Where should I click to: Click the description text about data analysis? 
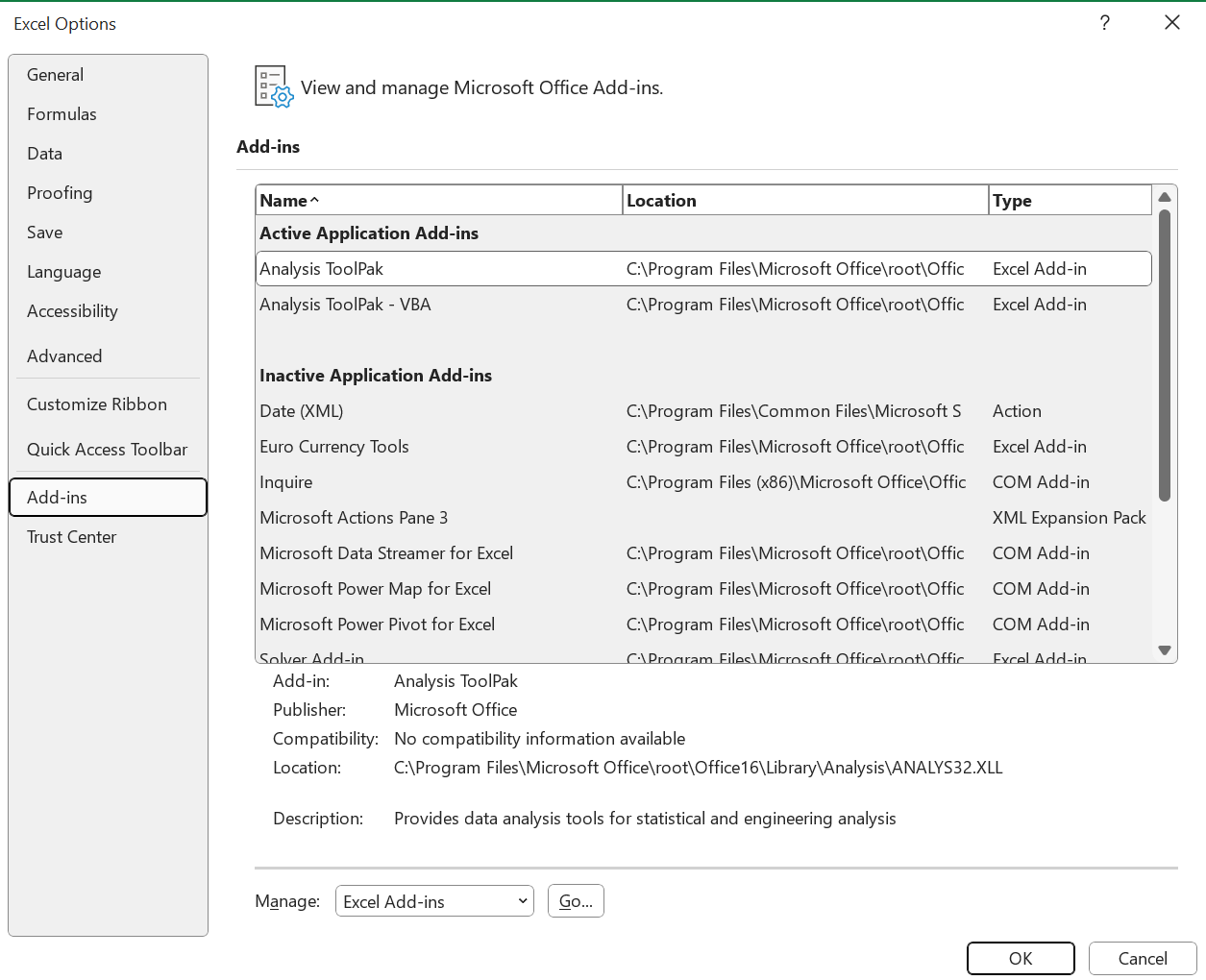(x=645, y=819)
